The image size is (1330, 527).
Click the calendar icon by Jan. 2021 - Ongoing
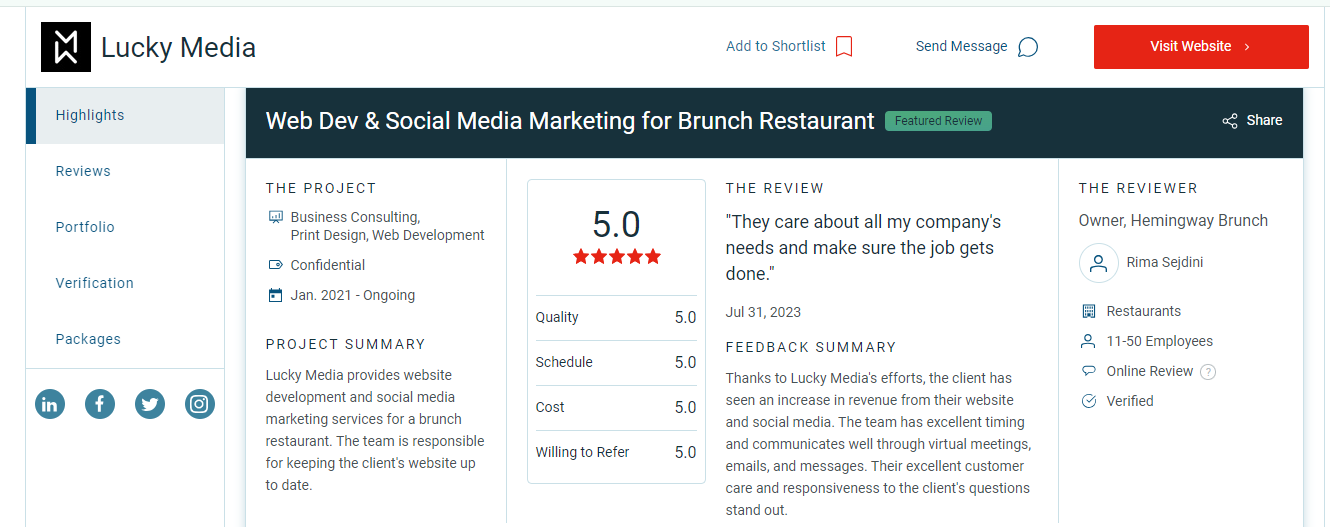click(x=276, y=295)
